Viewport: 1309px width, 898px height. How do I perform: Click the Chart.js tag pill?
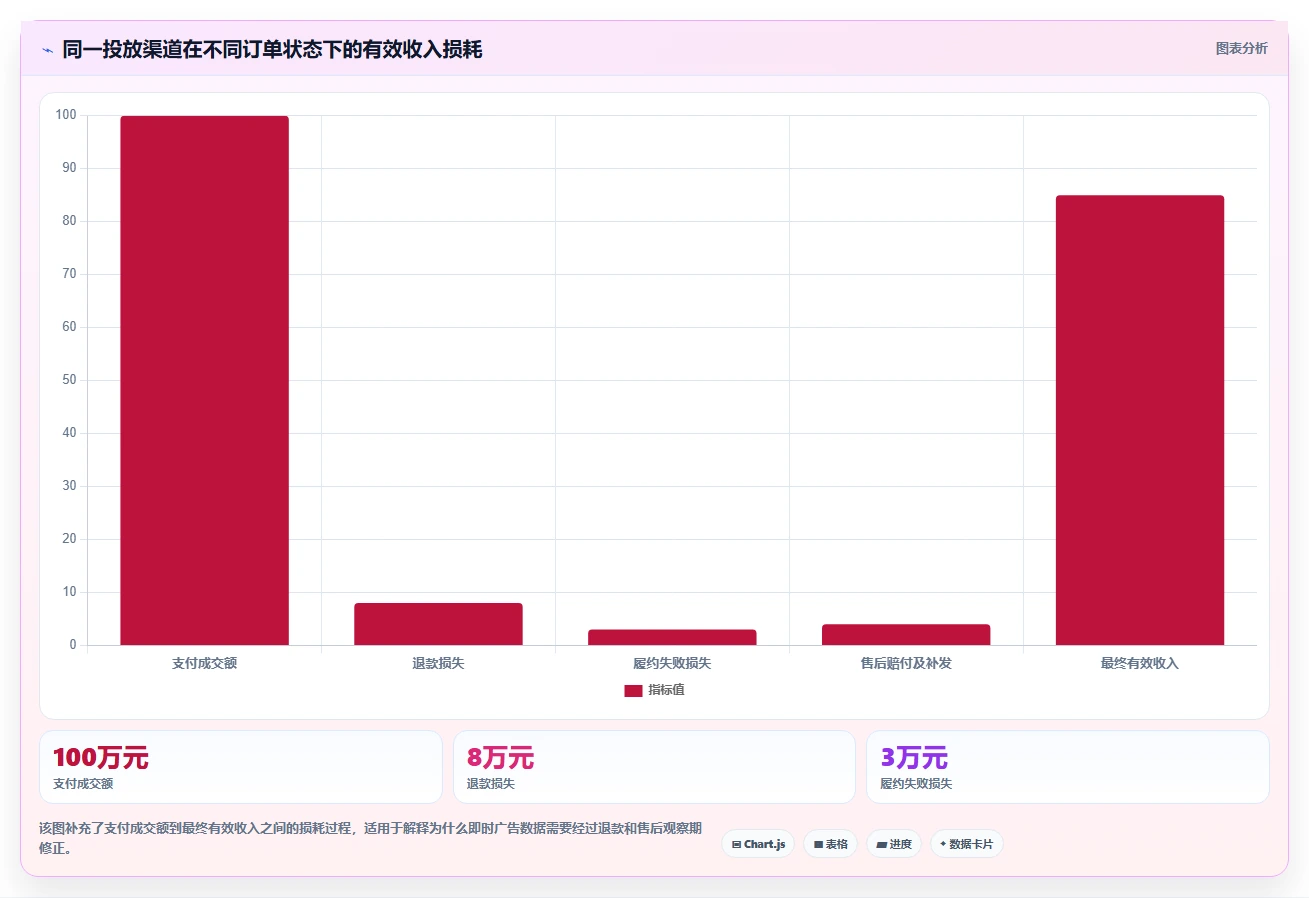(758, 844)
